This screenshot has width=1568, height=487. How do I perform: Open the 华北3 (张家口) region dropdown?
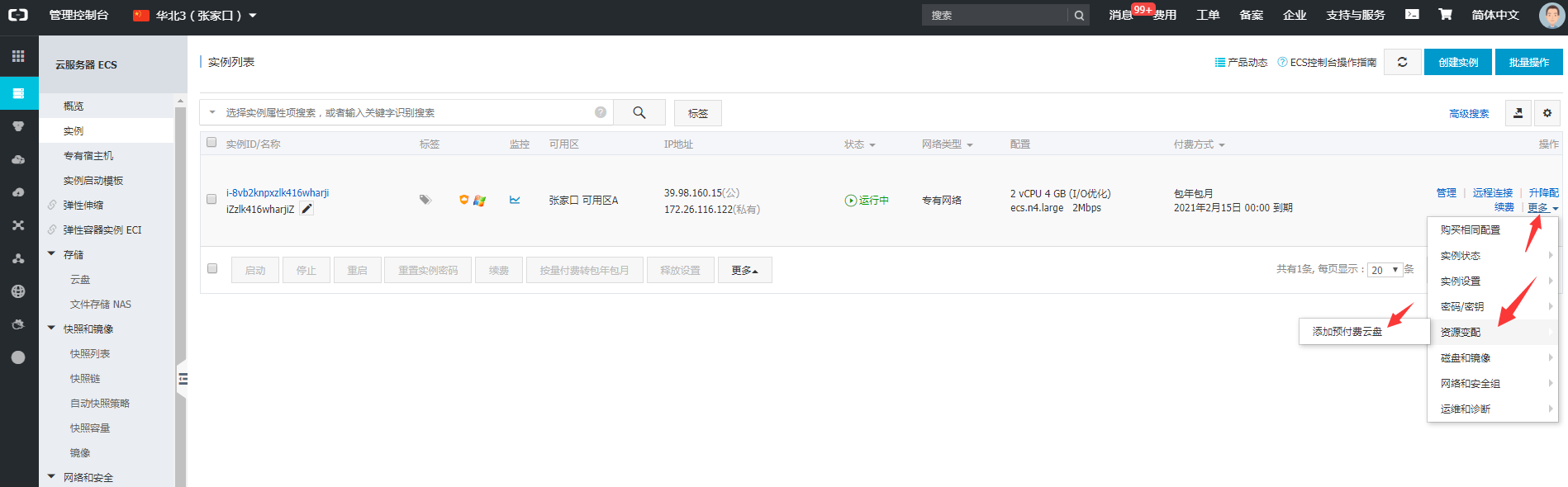pos(196,16)
